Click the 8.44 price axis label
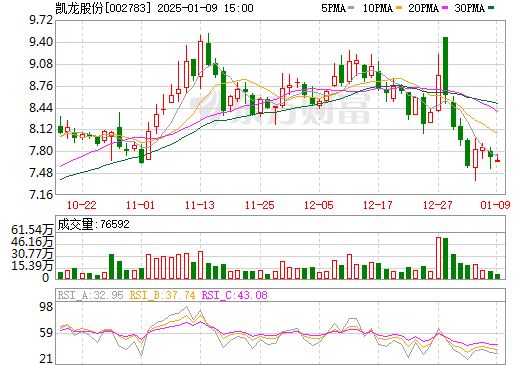The image size is (520, 365). (x=41, y=108)
